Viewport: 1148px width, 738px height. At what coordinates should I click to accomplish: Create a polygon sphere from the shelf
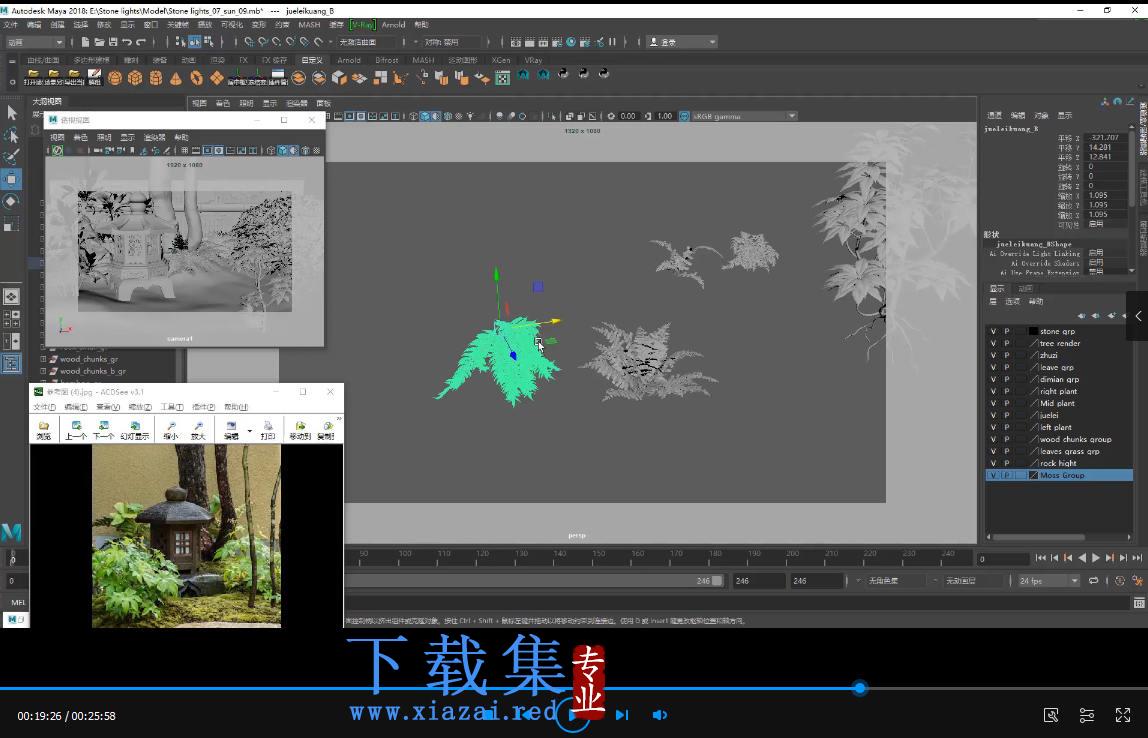pyautogui.click(x=115, y=77)
